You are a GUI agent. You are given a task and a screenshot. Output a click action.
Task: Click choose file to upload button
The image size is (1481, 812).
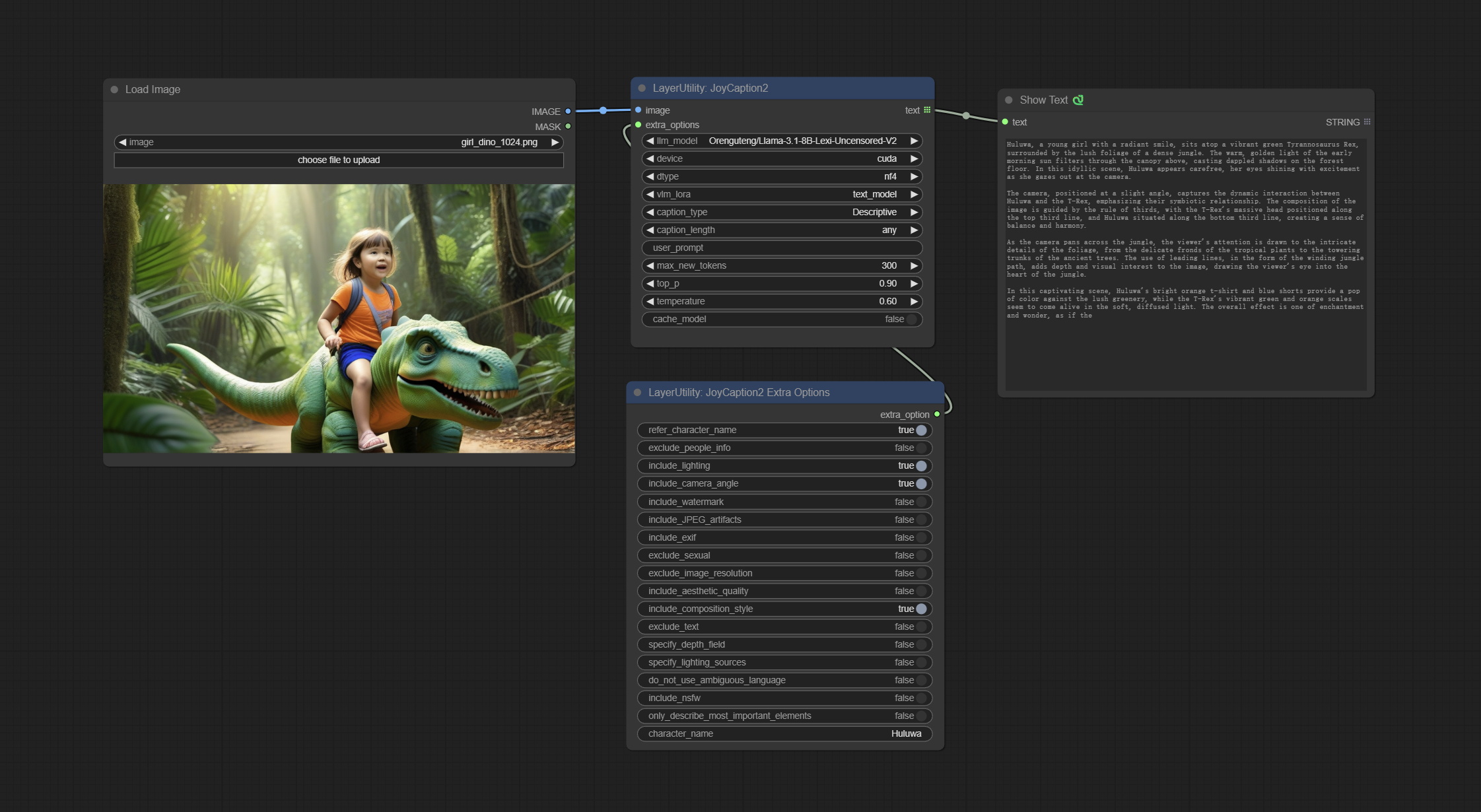[339, 160]
